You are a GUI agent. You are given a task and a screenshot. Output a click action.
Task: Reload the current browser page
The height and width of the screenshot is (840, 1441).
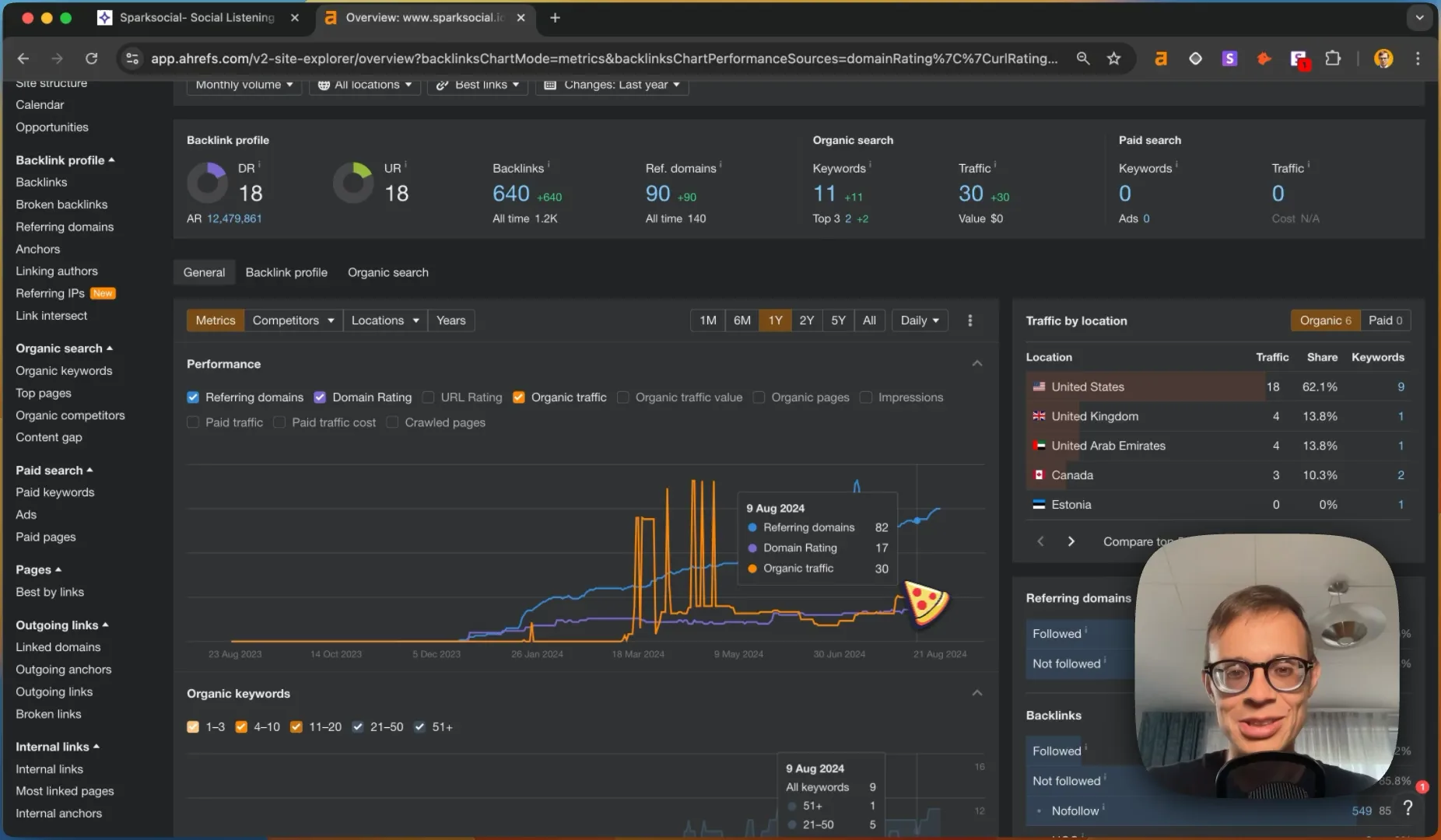91,58
